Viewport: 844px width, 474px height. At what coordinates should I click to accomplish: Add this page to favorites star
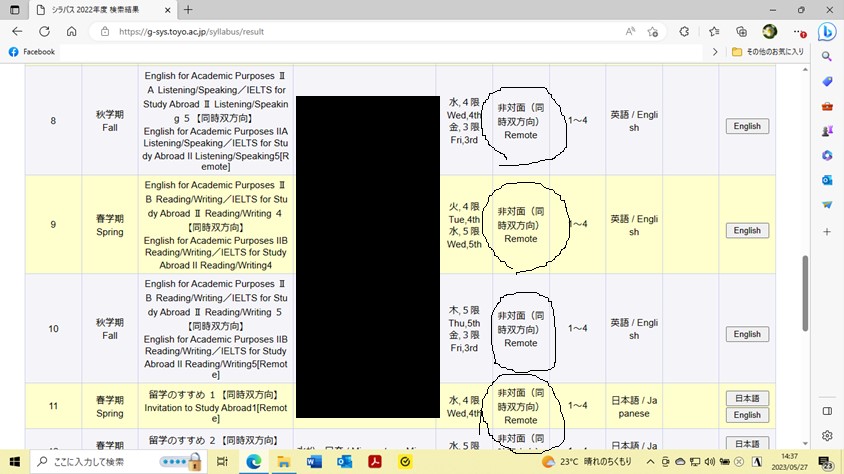point(652,31)
